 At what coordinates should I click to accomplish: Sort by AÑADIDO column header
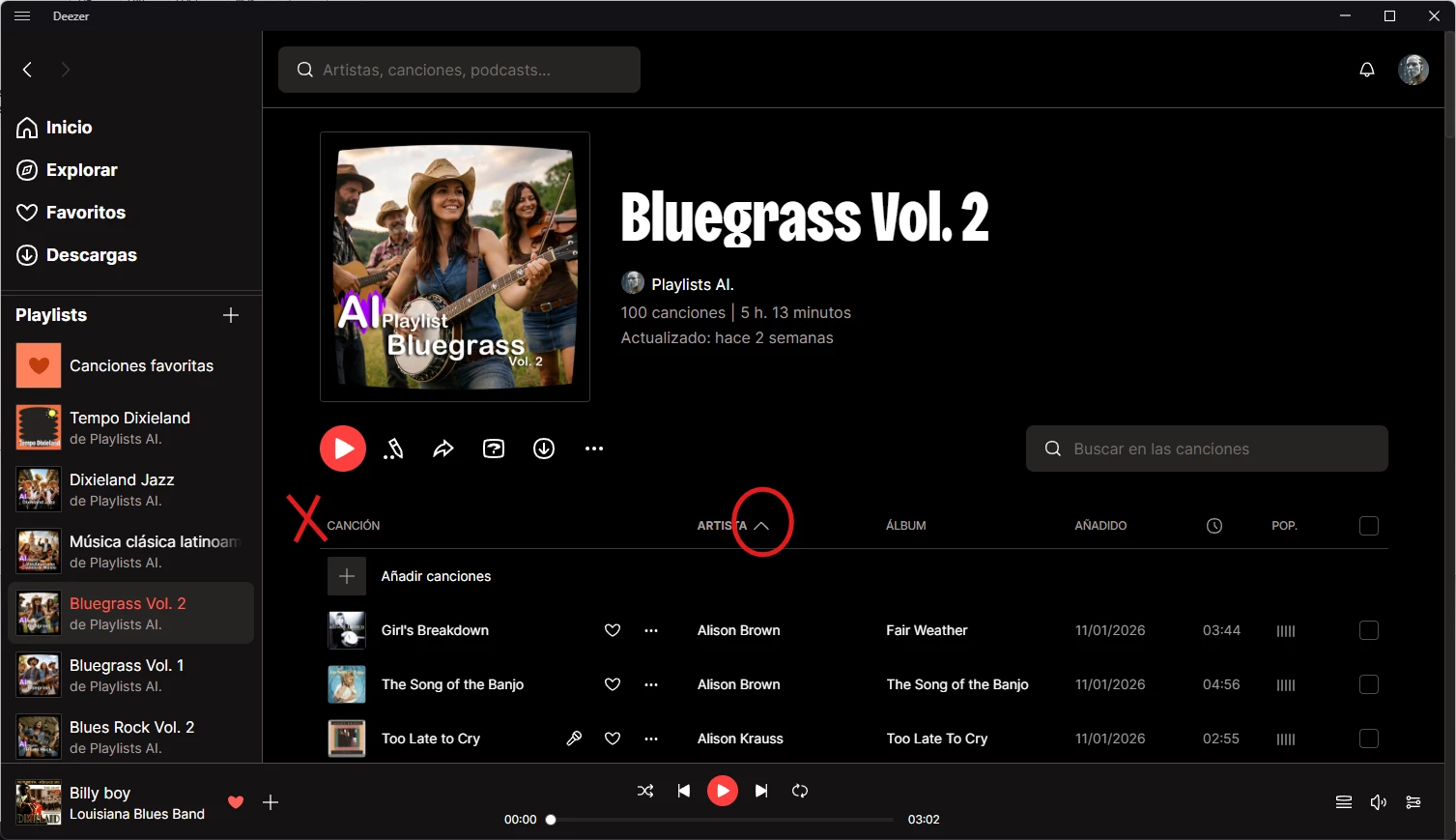(1100, 526)
